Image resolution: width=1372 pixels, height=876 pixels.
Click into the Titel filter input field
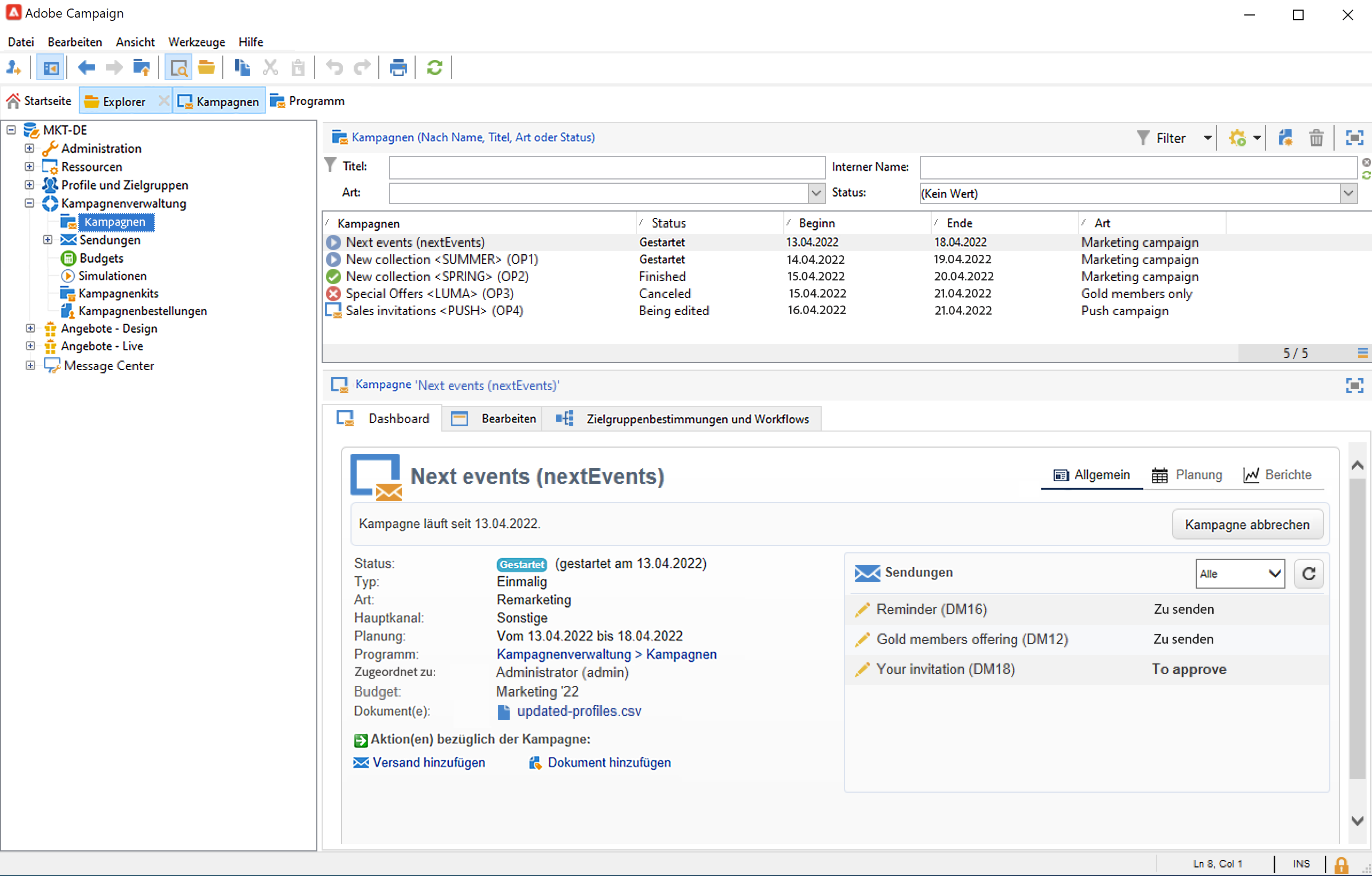point(606,167)
